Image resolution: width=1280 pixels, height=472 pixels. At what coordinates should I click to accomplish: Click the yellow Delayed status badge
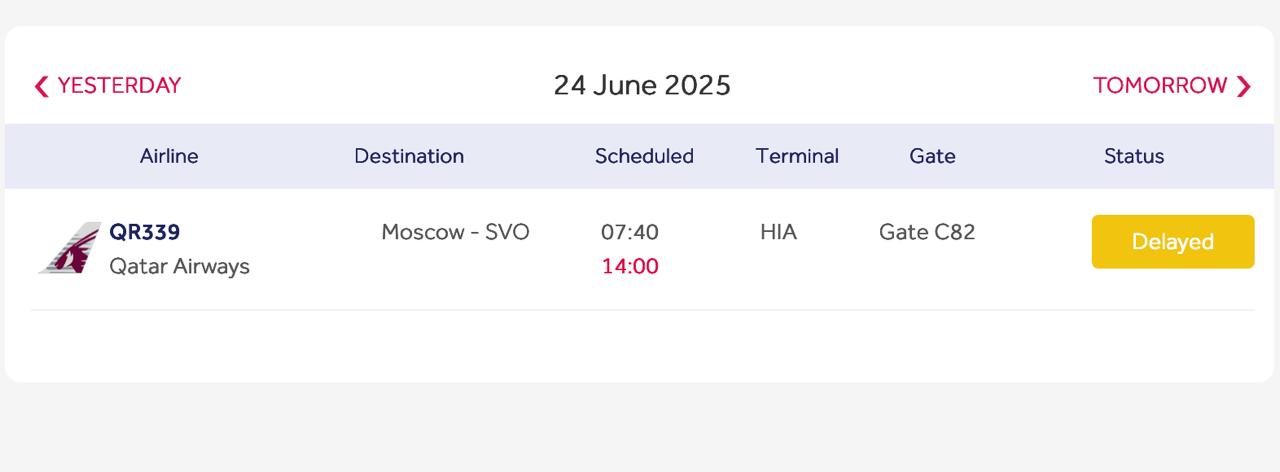pyautogui.click(x=1172, y=242)
